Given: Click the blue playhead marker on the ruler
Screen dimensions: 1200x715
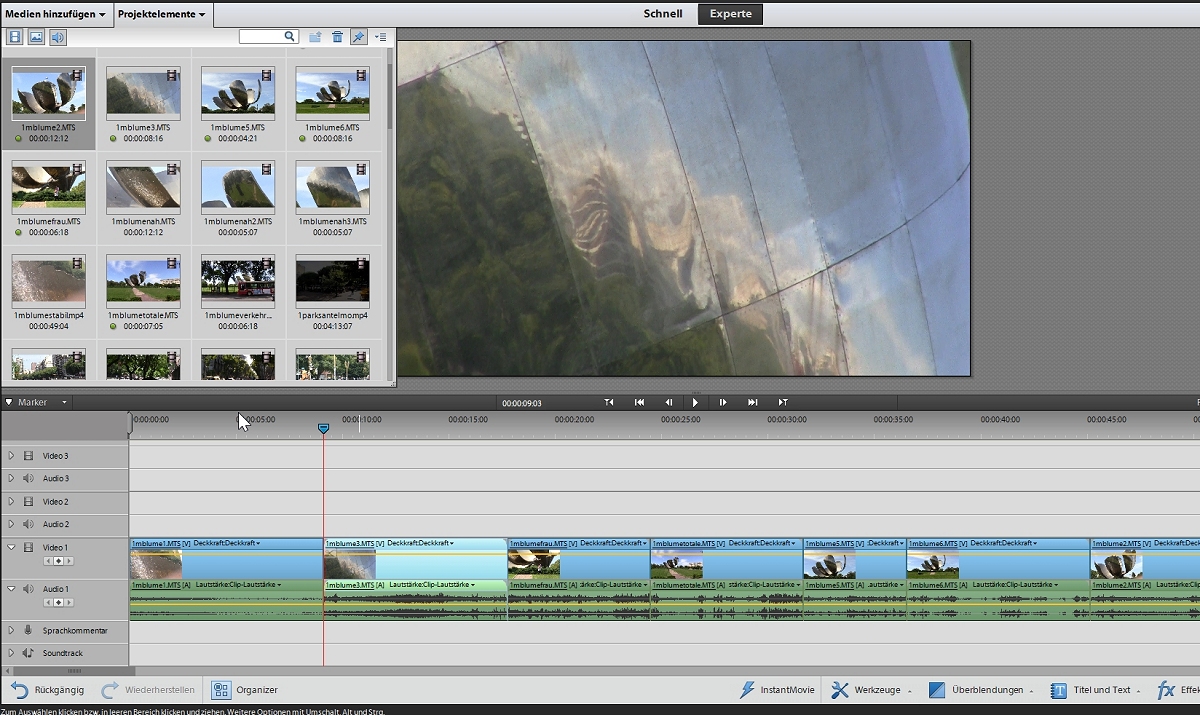Looking at the screenshot, I should [x=323, y=428].
